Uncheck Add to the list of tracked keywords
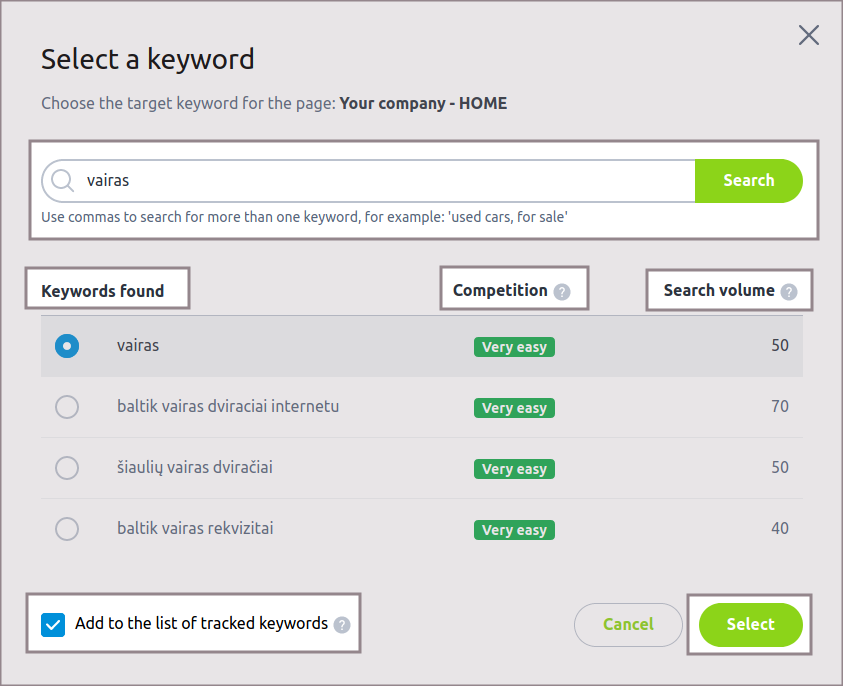The height and width of the screenshot is (686, 843). click(x=53, y=625)
